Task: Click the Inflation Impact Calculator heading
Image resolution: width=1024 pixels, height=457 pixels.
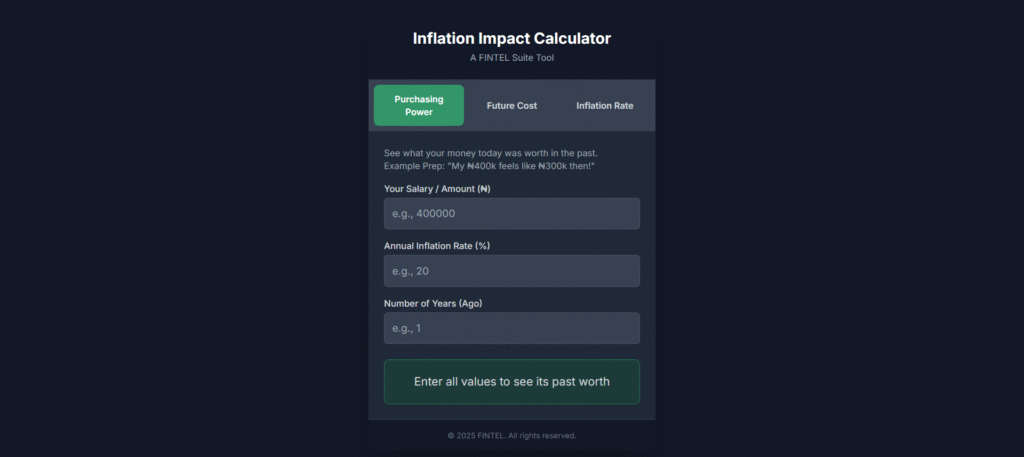Action: click(512, 39)
